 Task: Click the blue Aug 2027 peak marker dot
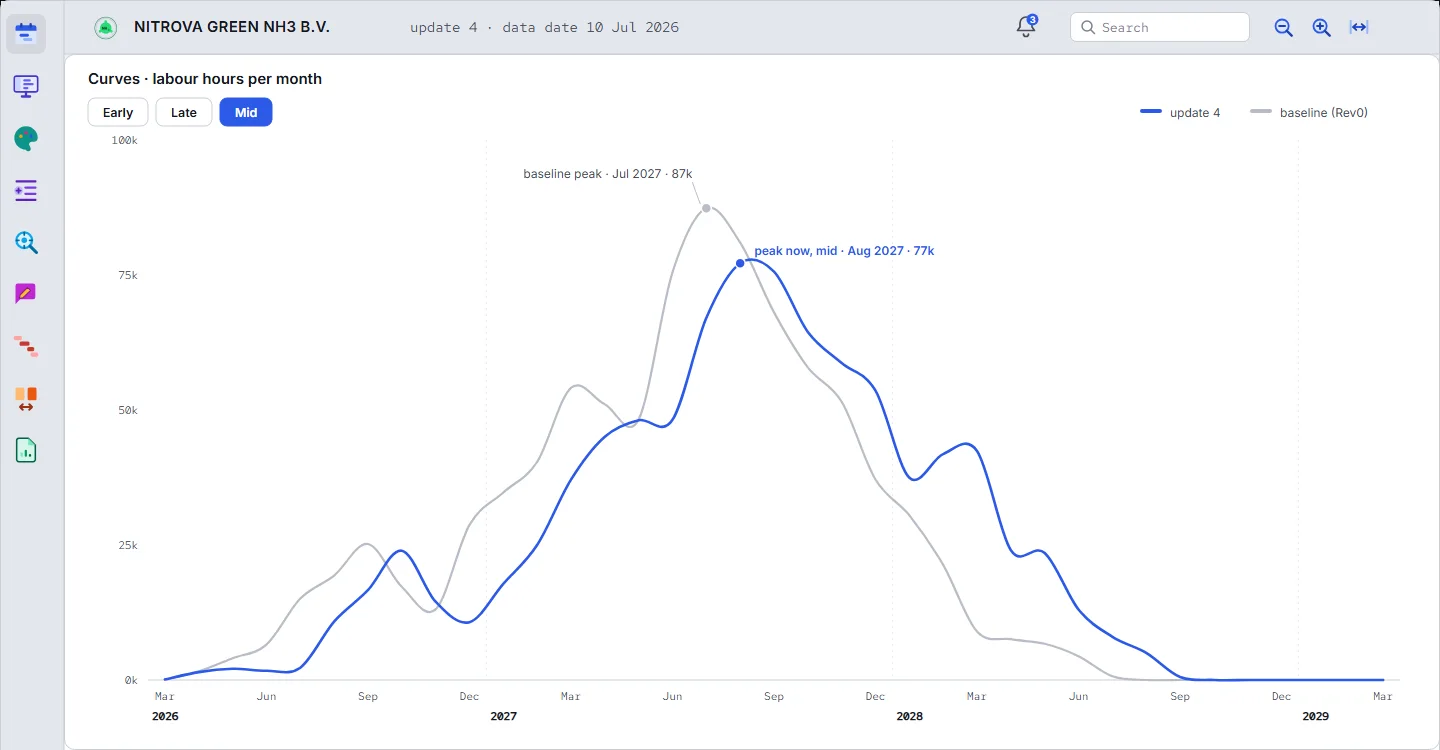740,263
